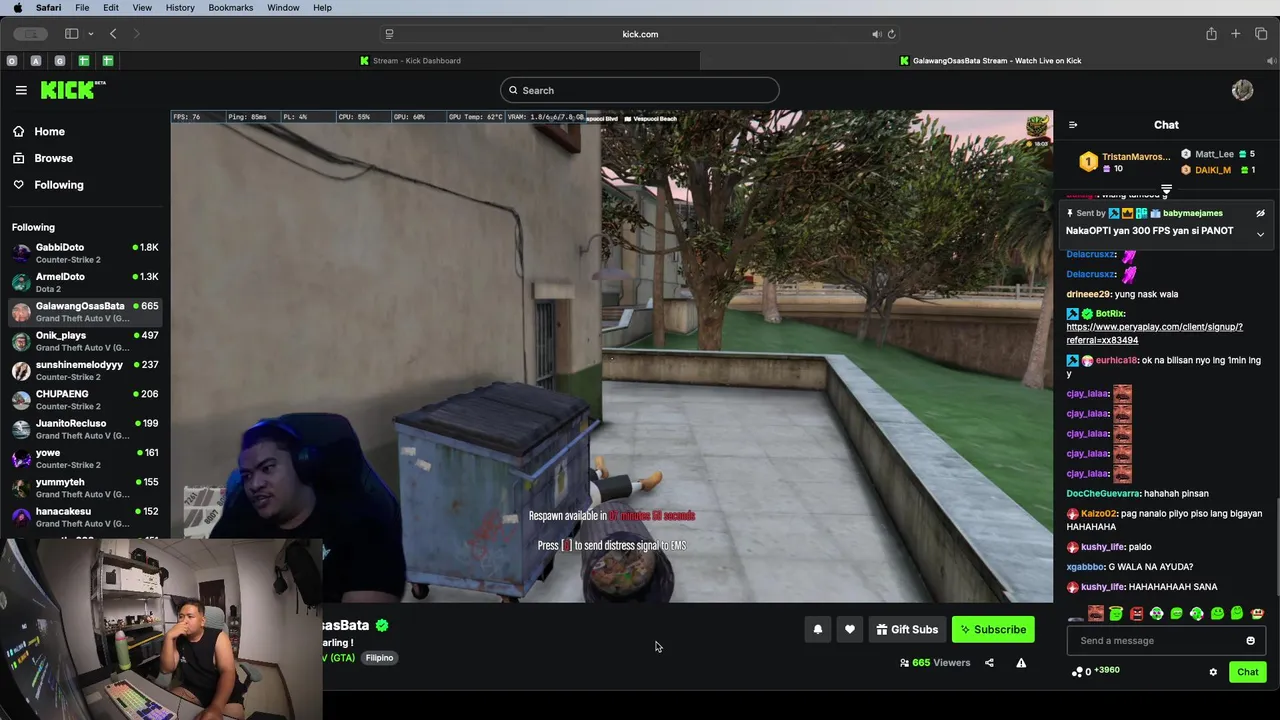Click the heart follow button
This screenshot has width=1280, height=720.
click(850, 629)
